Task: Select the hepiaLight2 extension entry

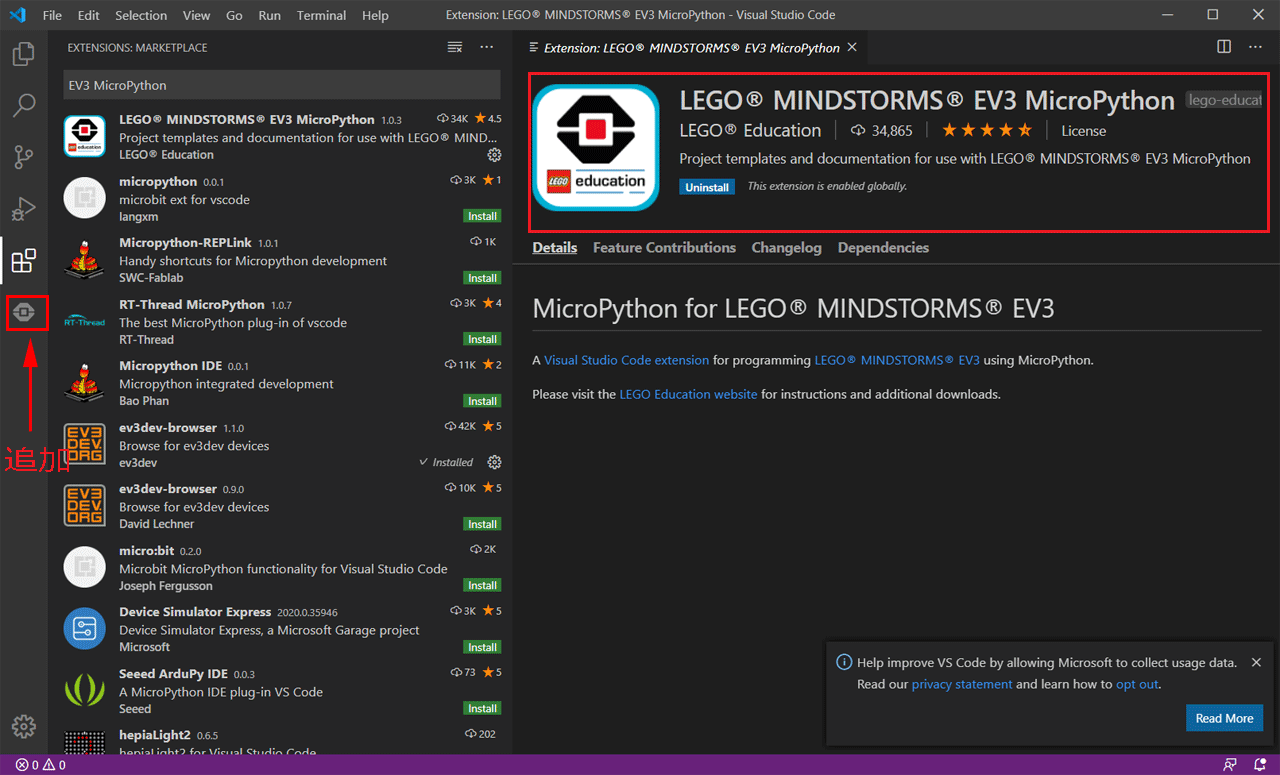Action: [x=281, y=741]
